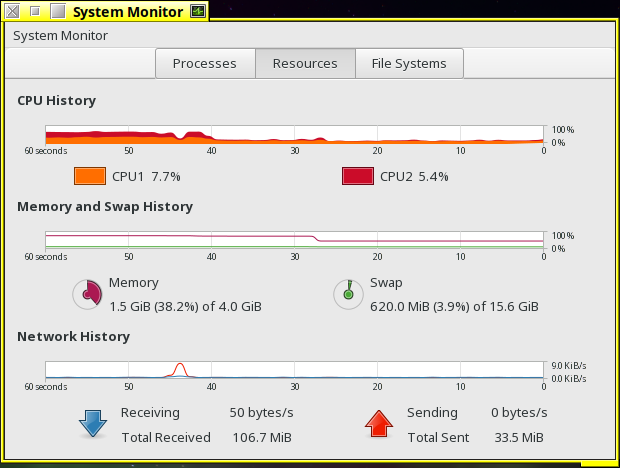The height and width of the screenshot is (468, 620).
Task: Click the System Monitor titlebar app icon
Action: (198, 11)
